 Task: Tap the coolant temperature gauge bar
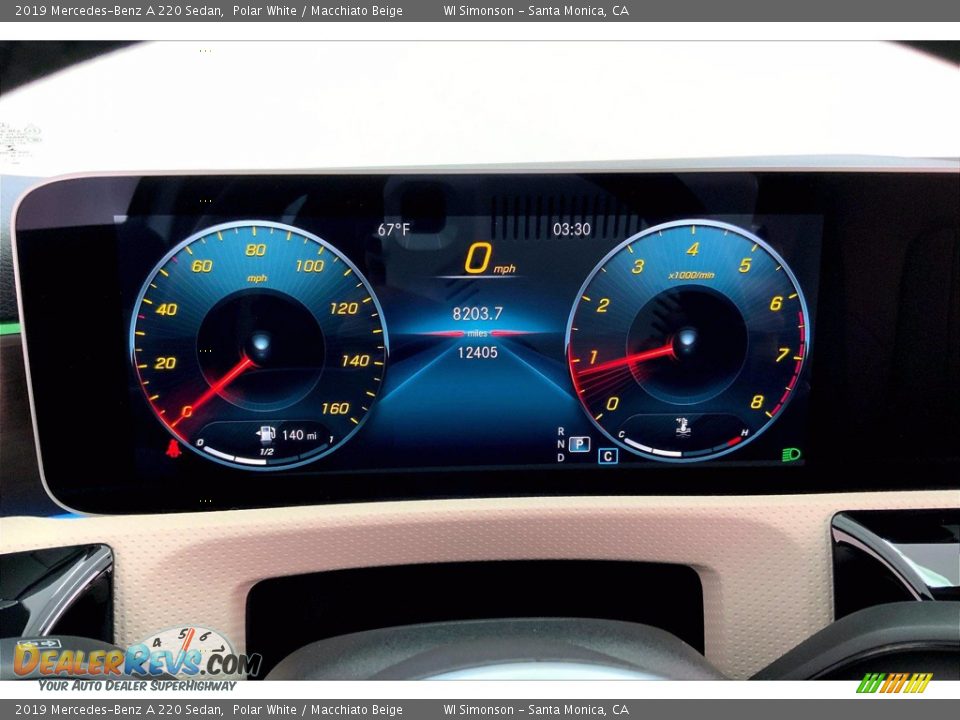tap(683, 449)
